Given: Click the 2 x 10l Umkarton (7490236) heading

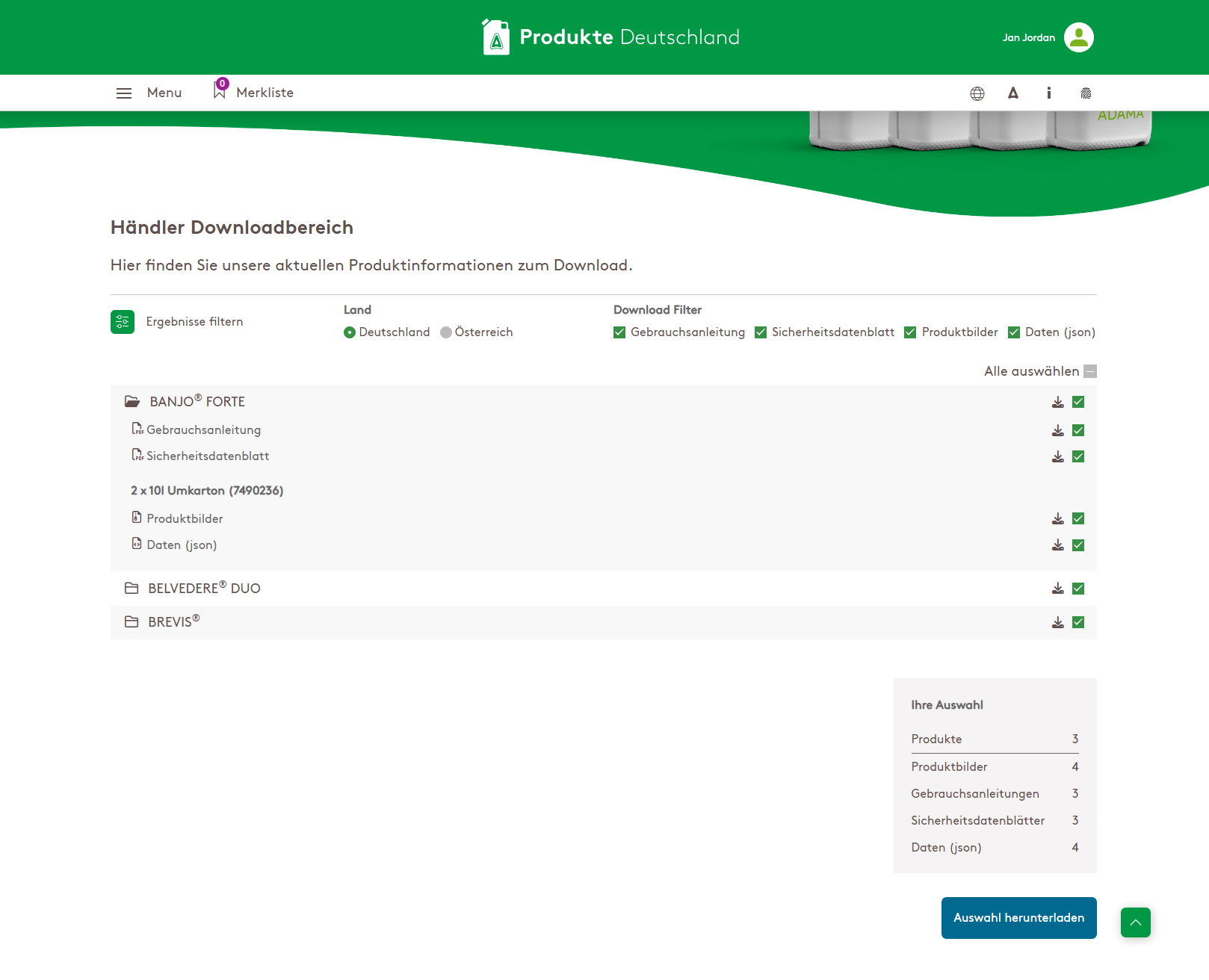Looking at the screenshot, I should click(207, 491).
